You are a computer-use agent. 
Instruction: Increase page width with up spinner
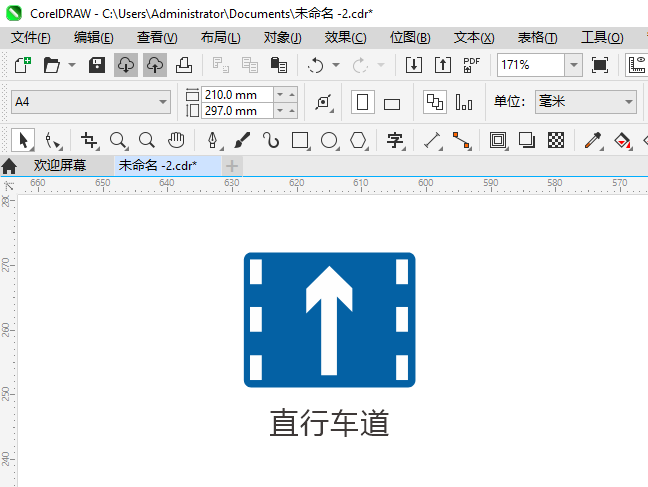(x=292, y=95)
